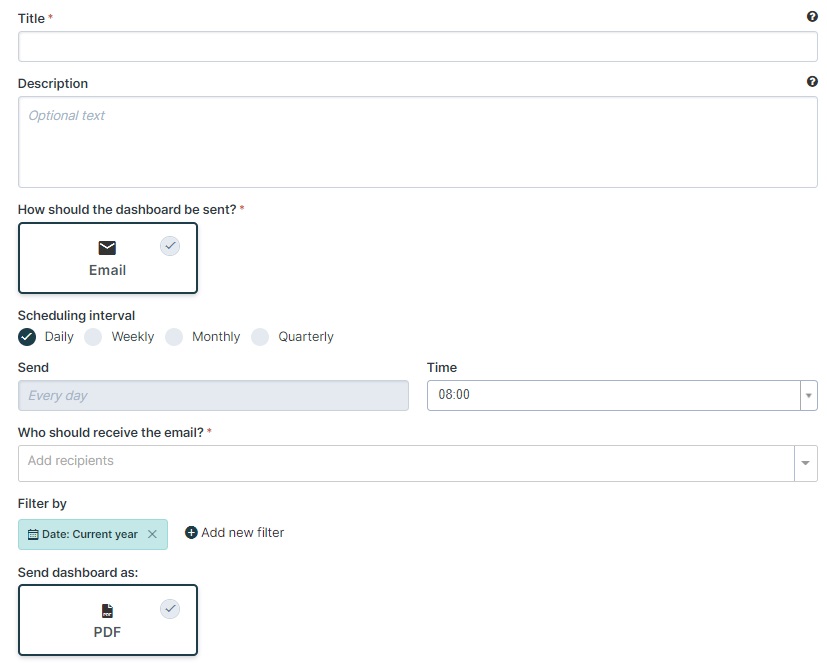This screenshot has height=665, width=827.
Task: Click the envelope icon on Email card
Action: point(107,247)
